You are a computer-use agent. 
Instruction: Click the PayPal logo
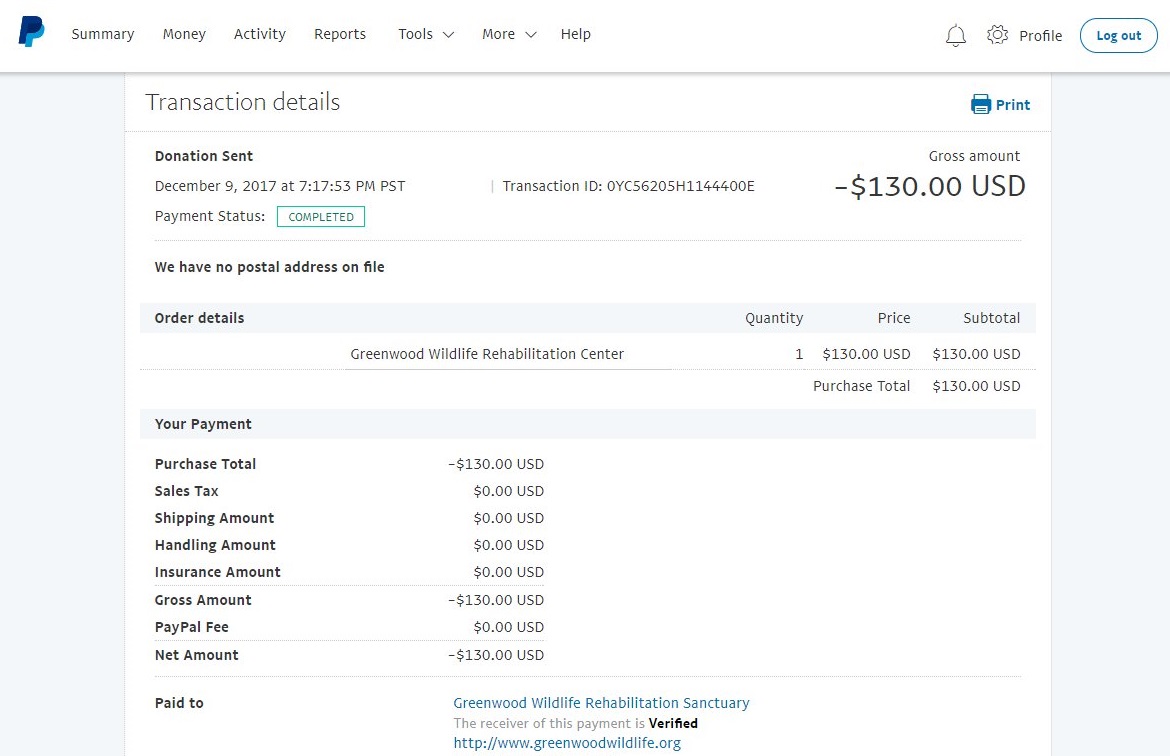coord(31,32)
